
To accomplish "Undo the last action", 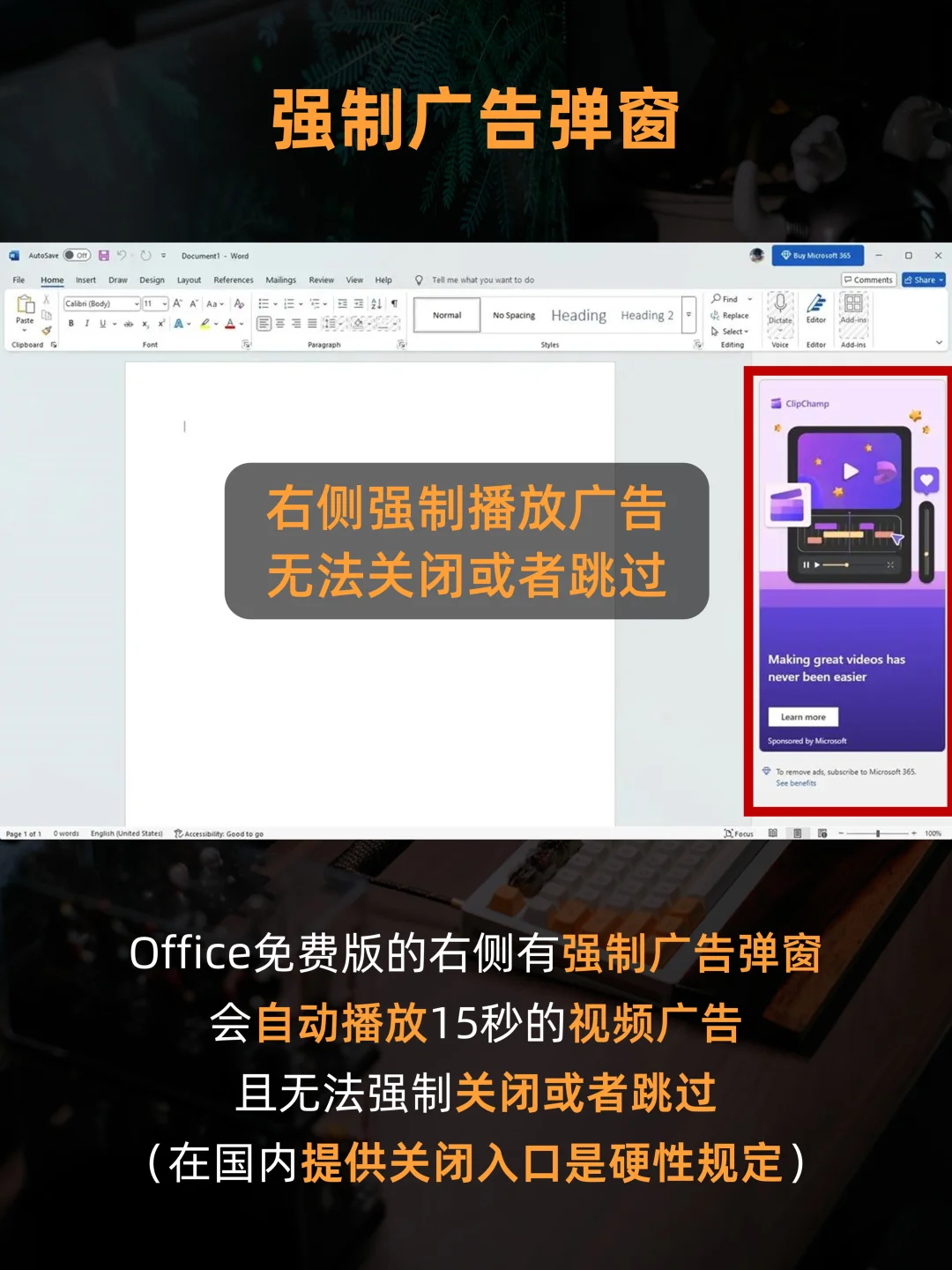I will coord(122,256).
